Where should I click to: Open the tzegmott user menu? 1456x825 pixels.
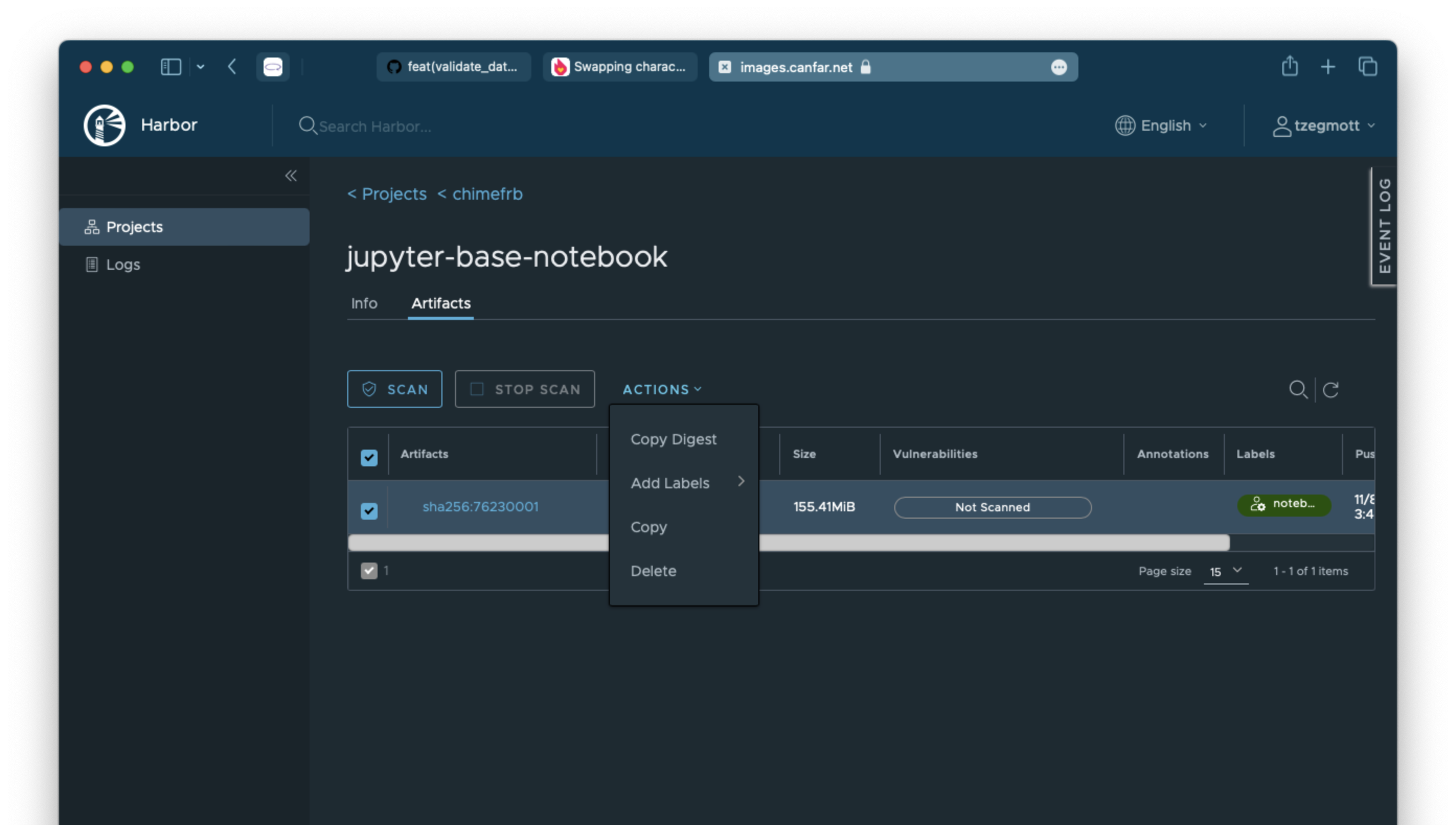pos(1323,126)
